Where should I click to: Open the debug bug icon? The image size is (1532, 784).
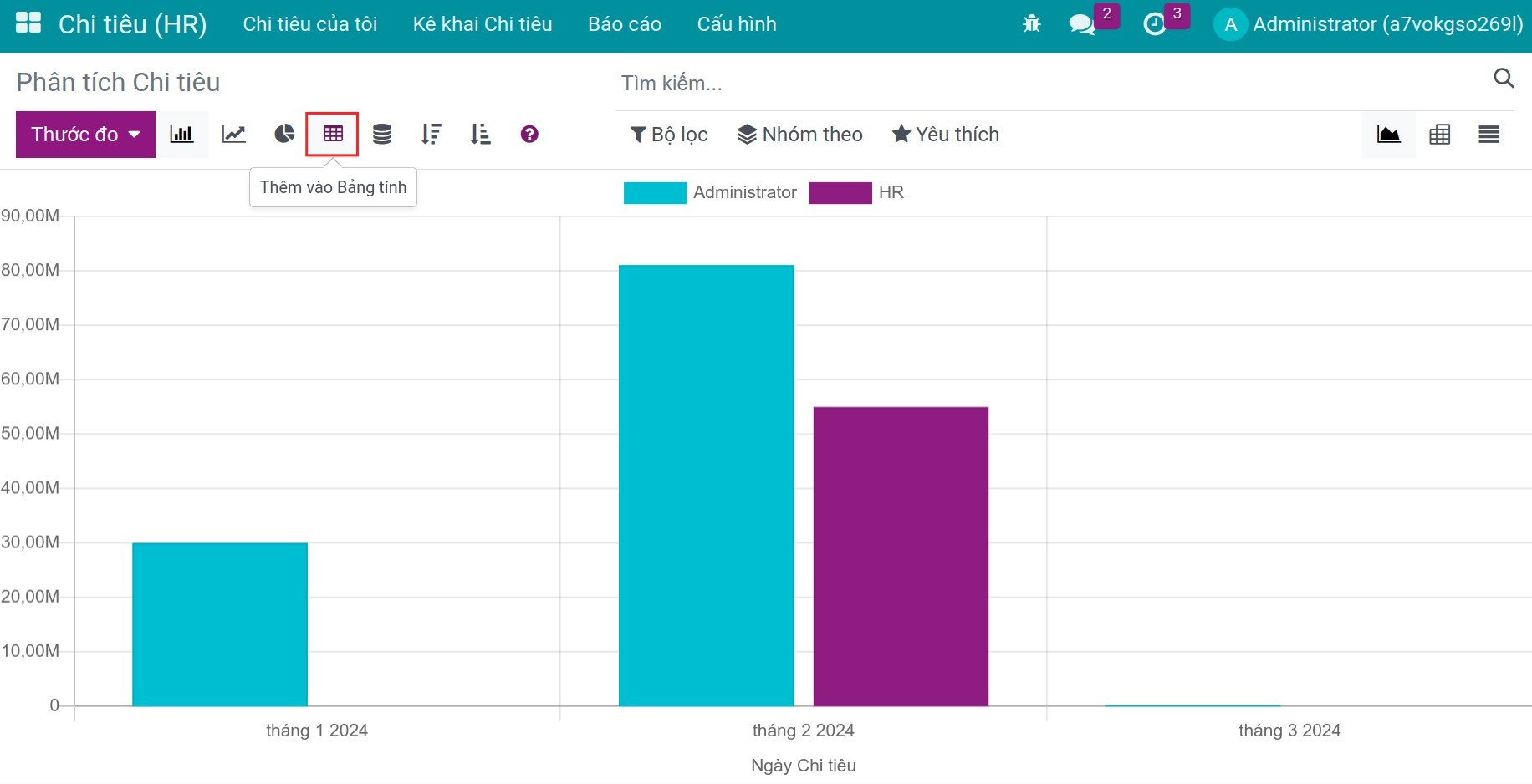click(x=1032, y=24)
